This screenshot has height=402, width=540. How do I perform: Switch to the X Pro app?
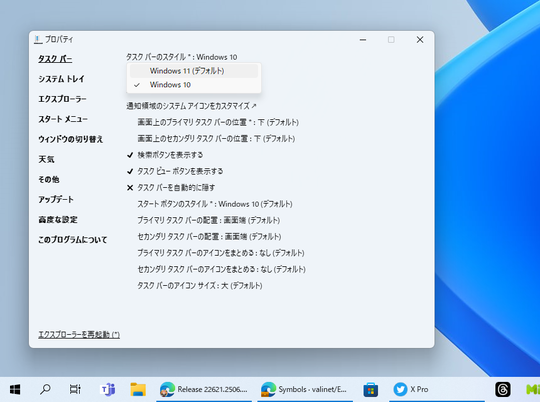point(437,390)
